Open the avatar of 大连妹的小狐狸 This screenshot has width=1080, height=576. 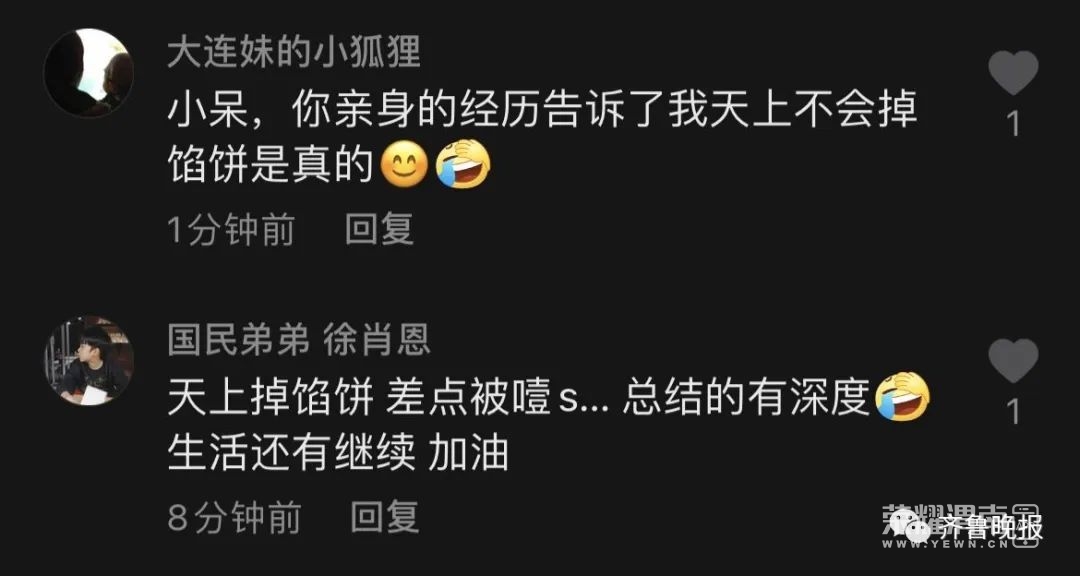coord(89,73)
